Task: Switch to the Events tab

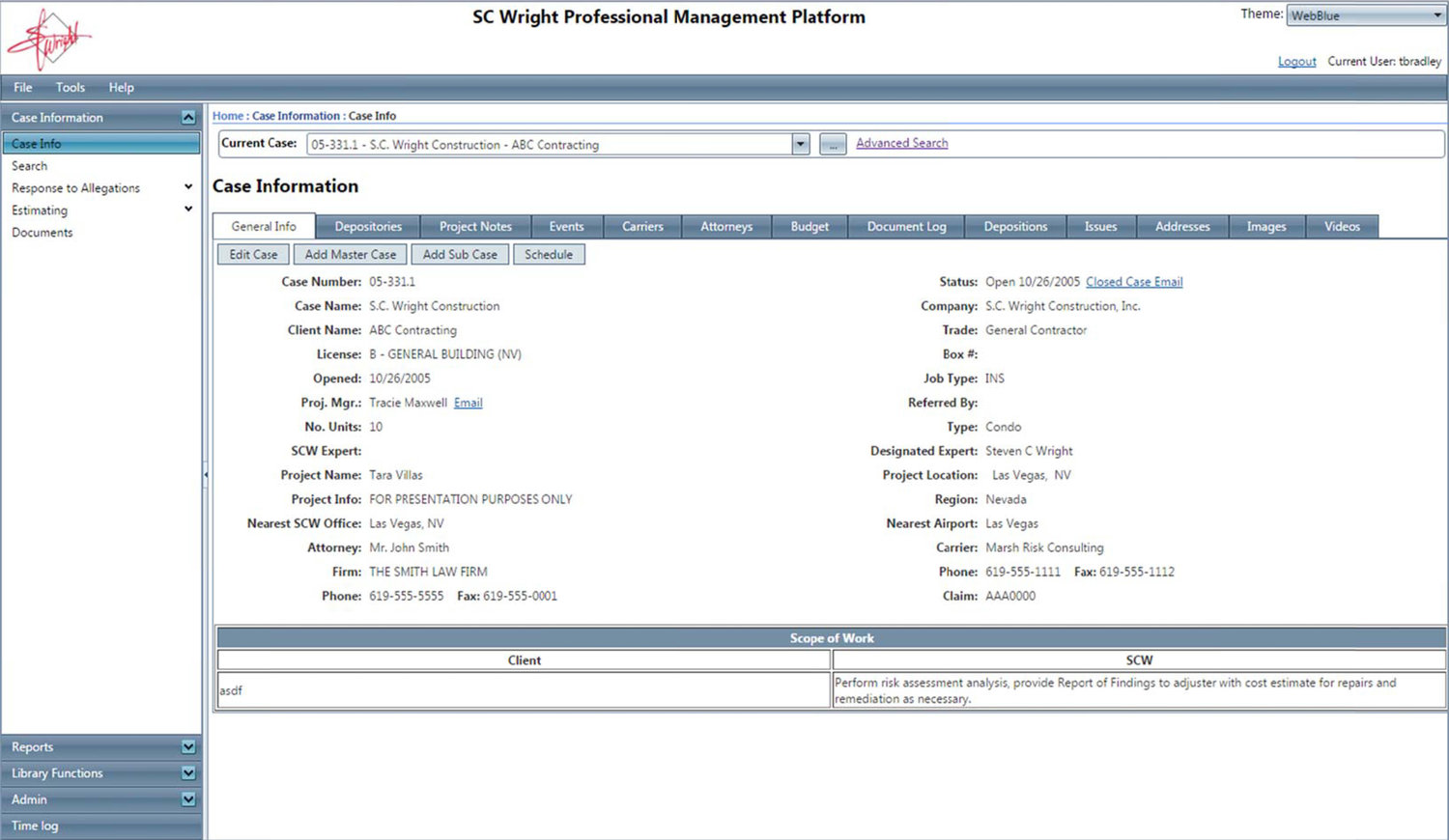Action: [x=566, y=226]
